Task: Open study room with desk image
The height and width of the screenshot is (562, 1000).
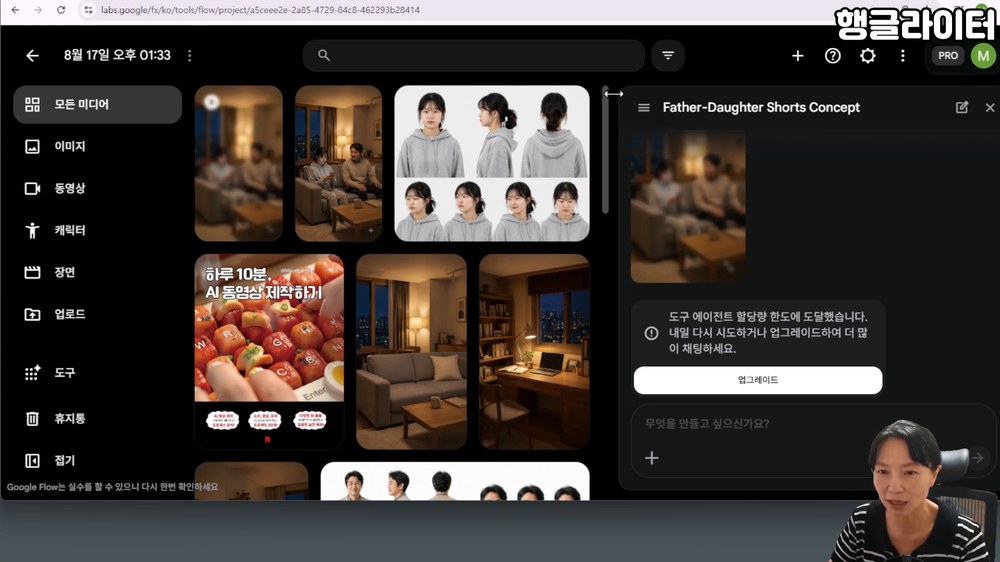Action: pos(534,351)
